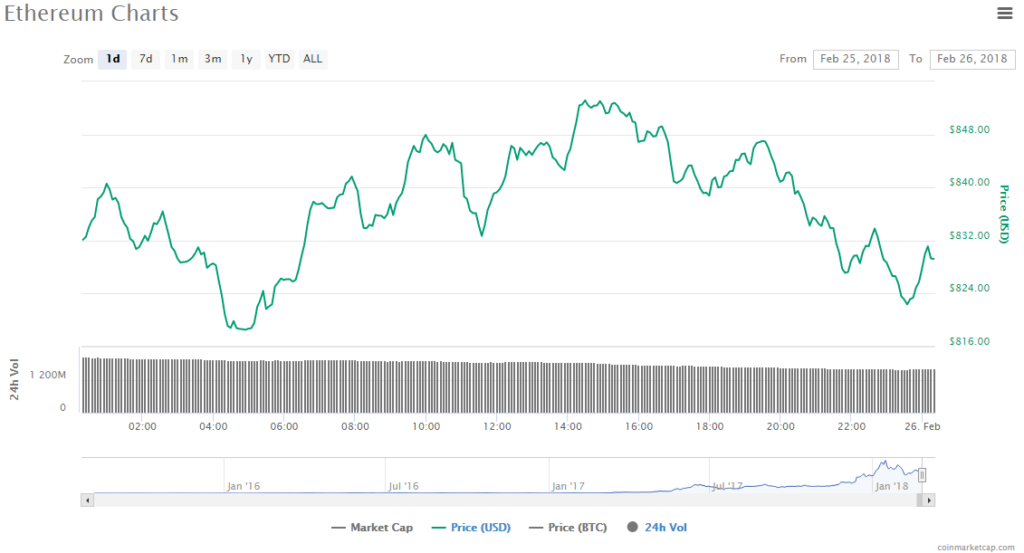
Task: Toggle Price (BTC) legend item
Action: coord(568,527)
